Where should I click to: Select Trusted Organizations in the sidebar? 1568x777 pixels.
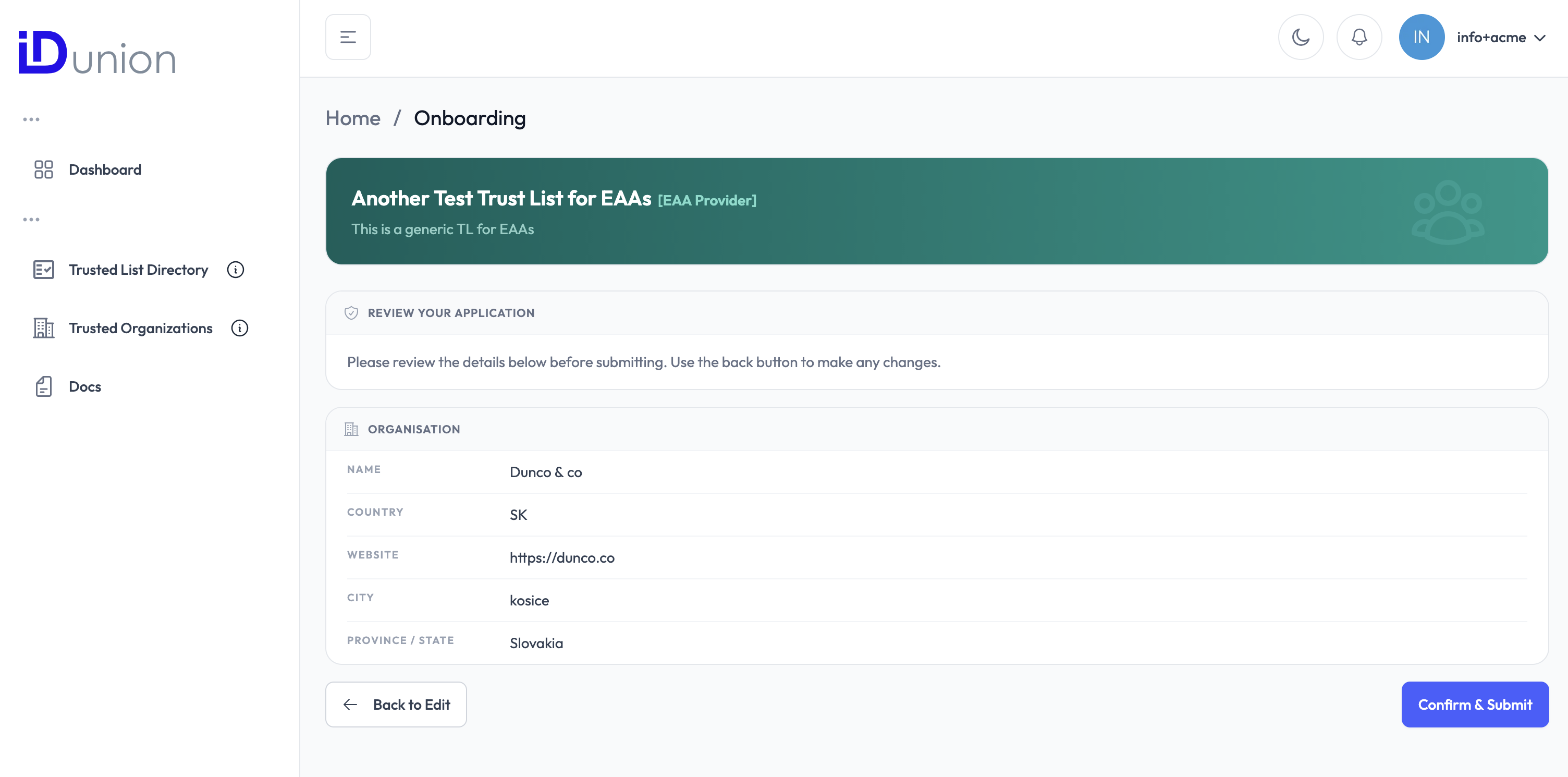coord(141,327)
